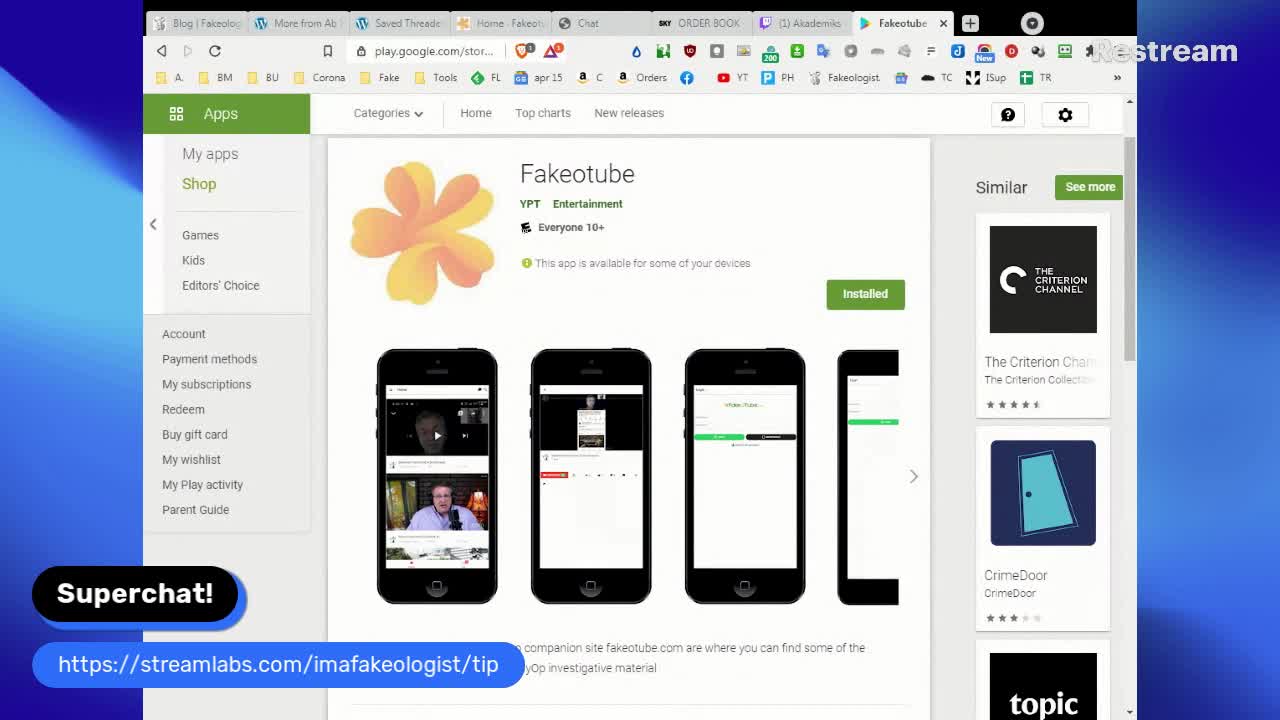Open the TR bookmark
This screenshot has width=1280, height=720.
click(1036, 77)
